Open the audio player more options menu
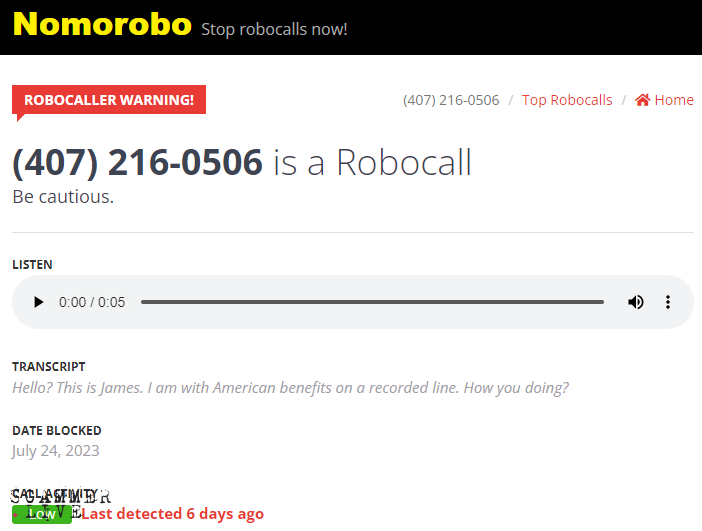Viewport: 702px width, 531px height. pyautogui.click(x=668, y=302)
